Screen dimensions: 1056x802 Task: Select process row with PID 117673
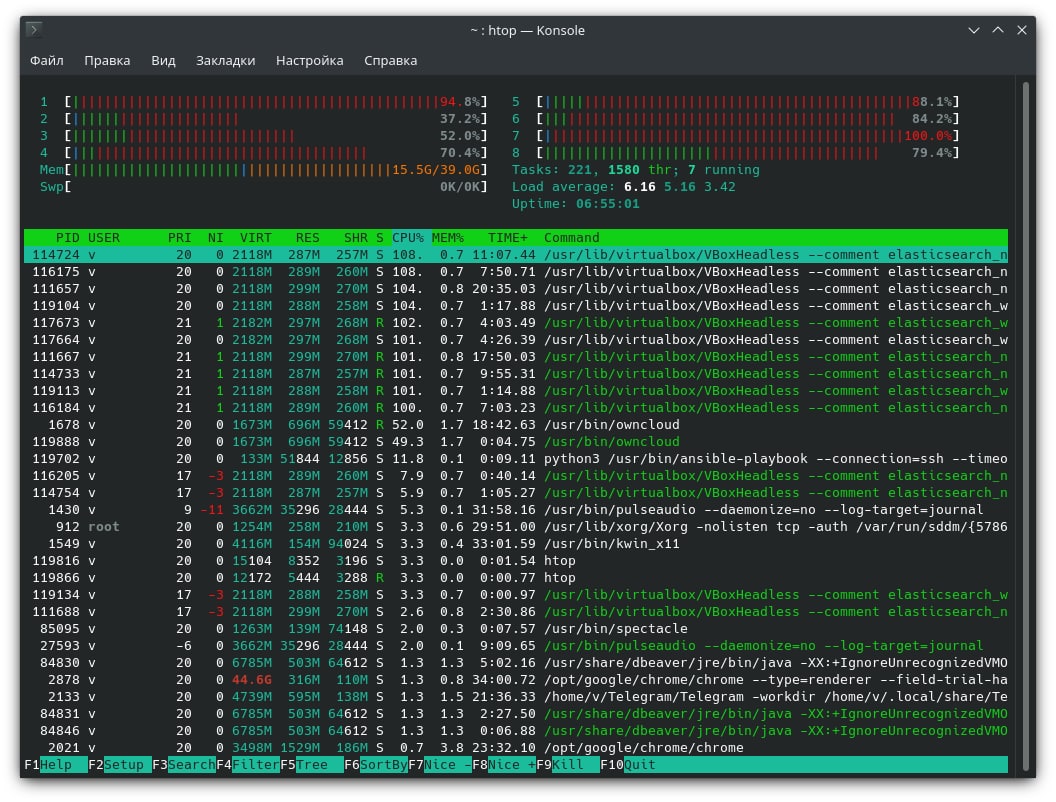point(516,323)
